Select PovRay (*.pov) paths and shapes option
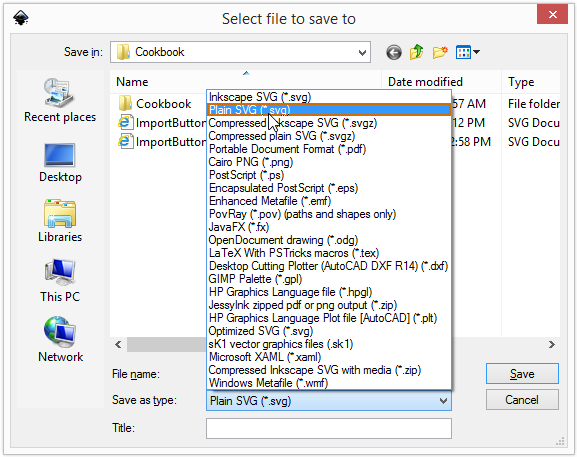Image resolution: width=577 pixels, height=457 pixels. click(x=329, y=214)
